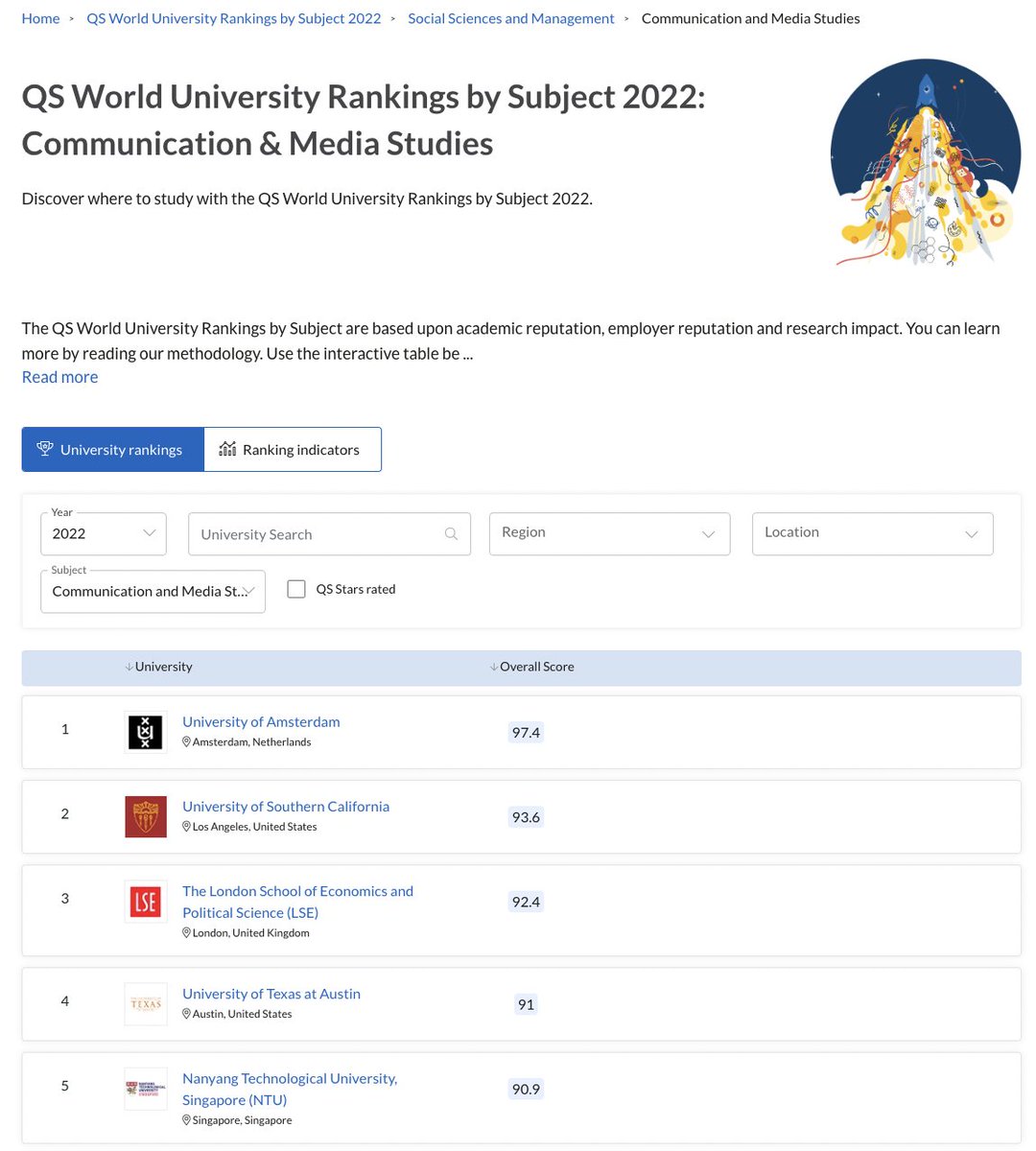Open the Nanyang Technological University, Singapore link
The width and height of the screenshot is (1036, 1151).
(x=290, y=1089)
